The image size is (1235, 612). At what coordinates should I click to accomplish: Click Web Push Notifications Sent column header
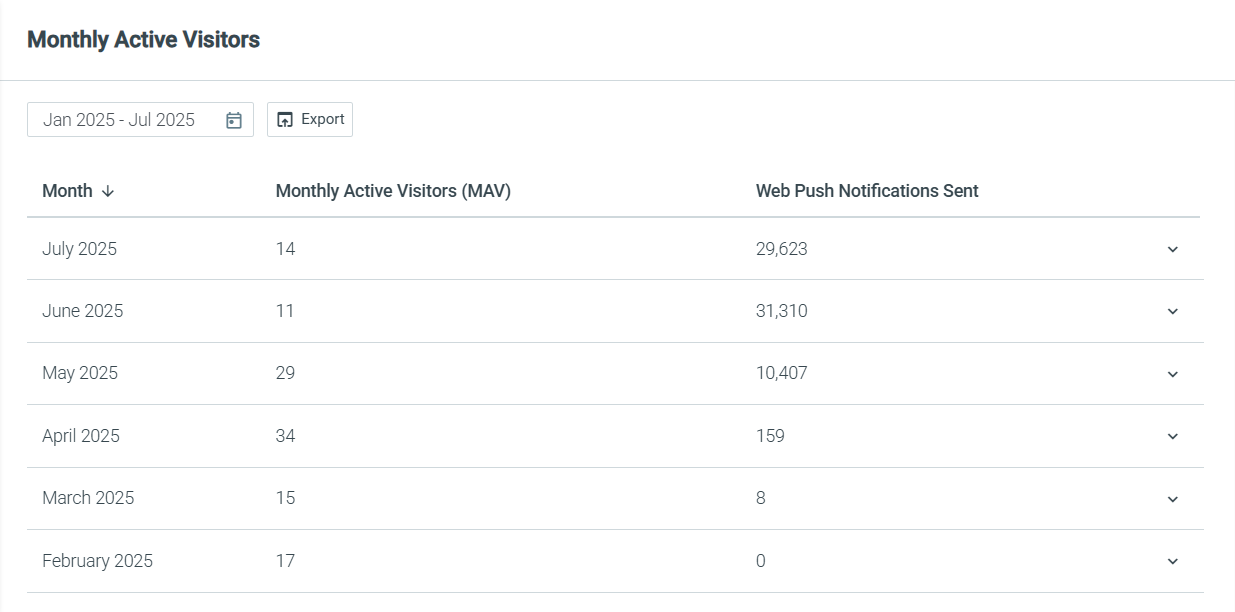tap(867, 191)
